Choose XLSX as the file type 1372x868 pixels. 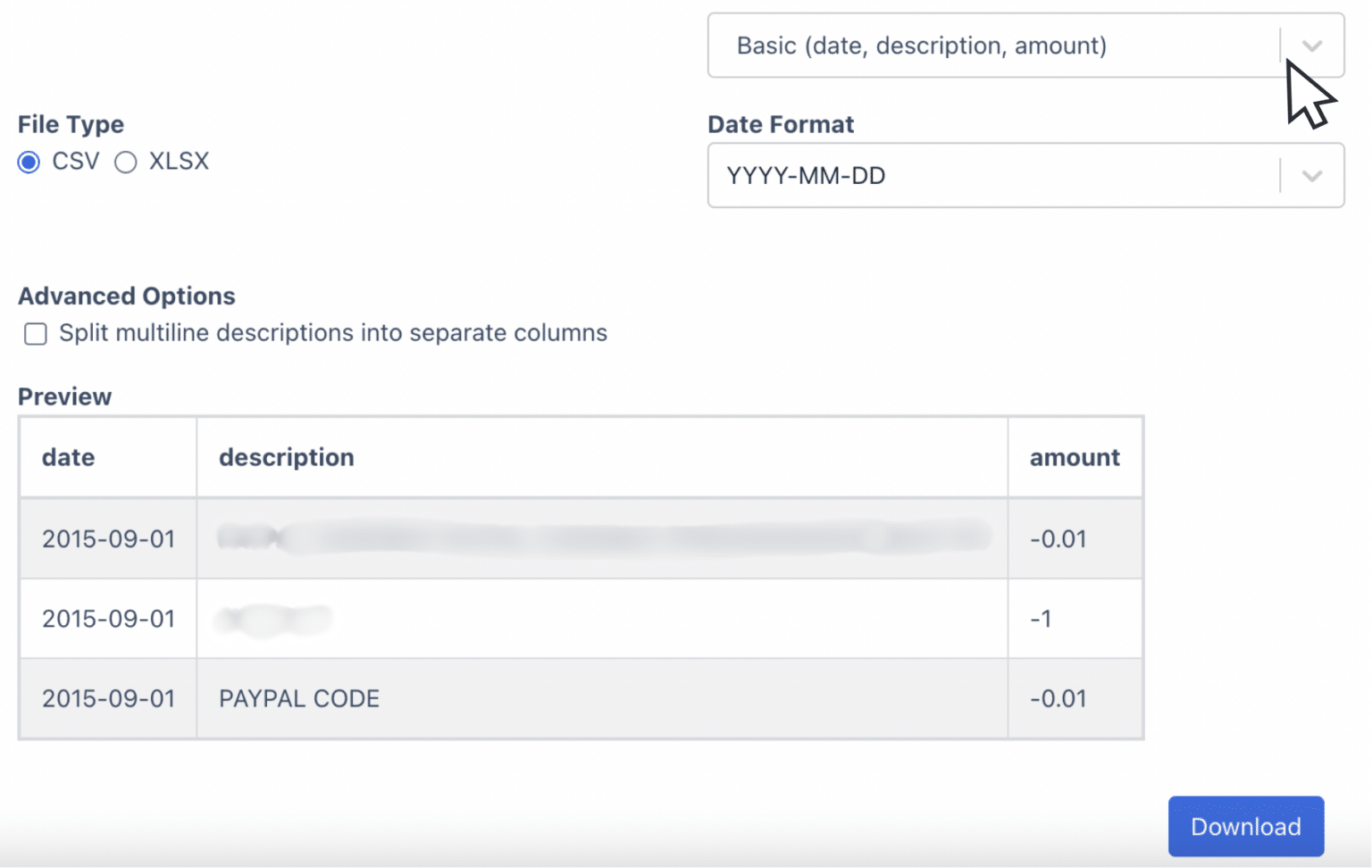(x=126, y=162)
